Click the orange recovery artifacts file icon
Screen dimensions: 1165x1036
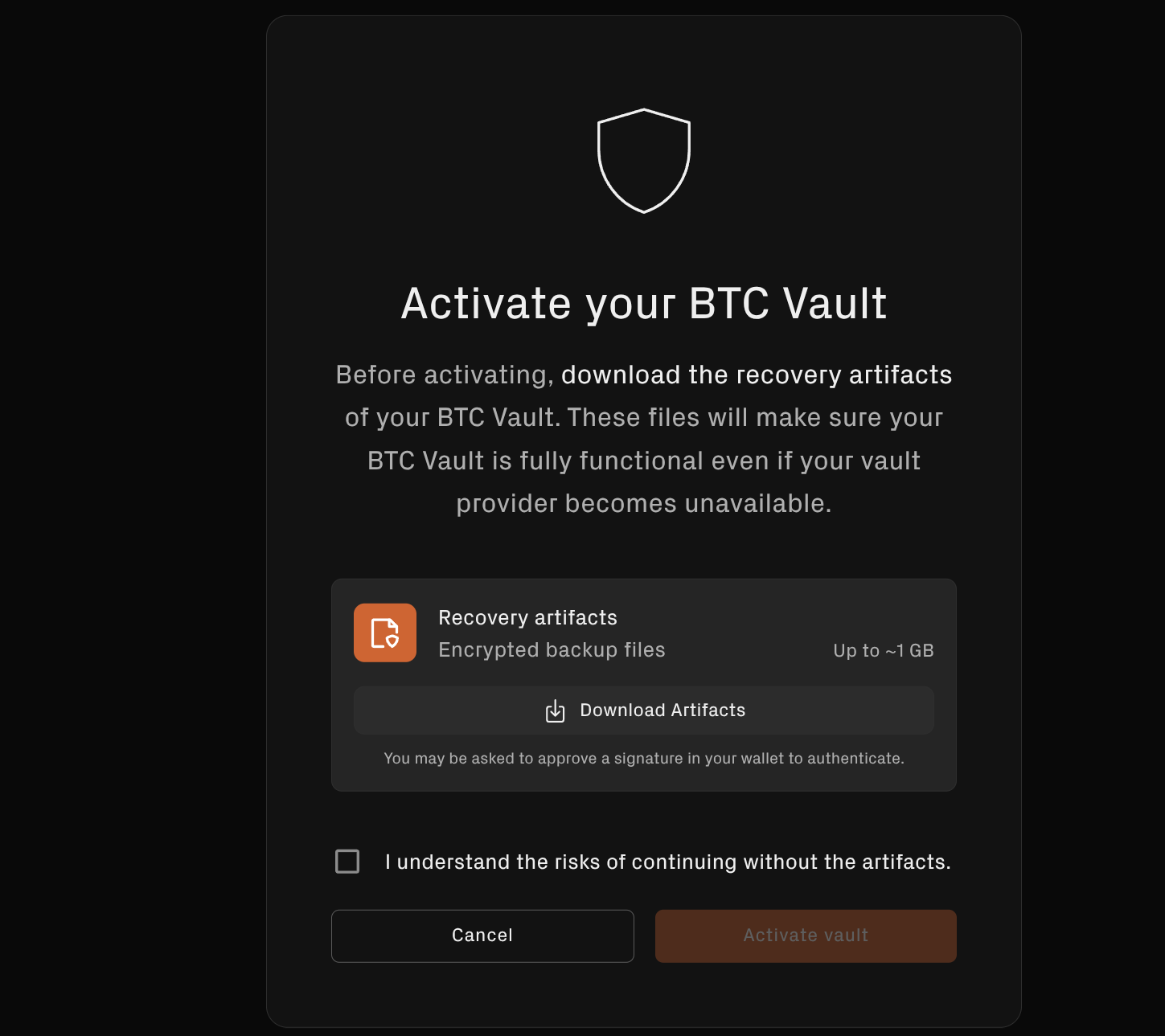click(x=385, y=633)
